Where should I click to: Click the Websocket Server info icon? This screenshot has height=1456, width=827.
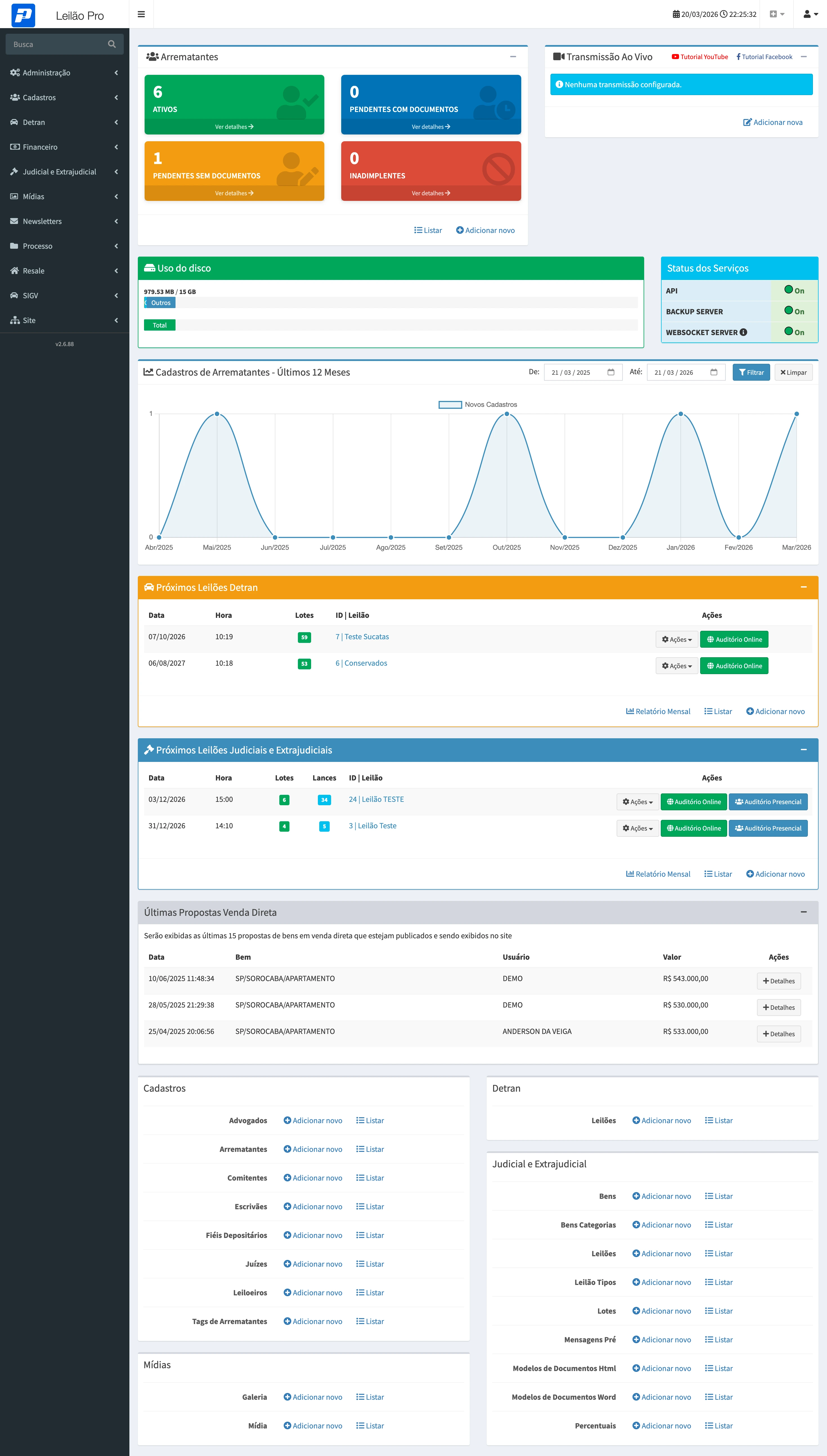[x=743, y=332]
